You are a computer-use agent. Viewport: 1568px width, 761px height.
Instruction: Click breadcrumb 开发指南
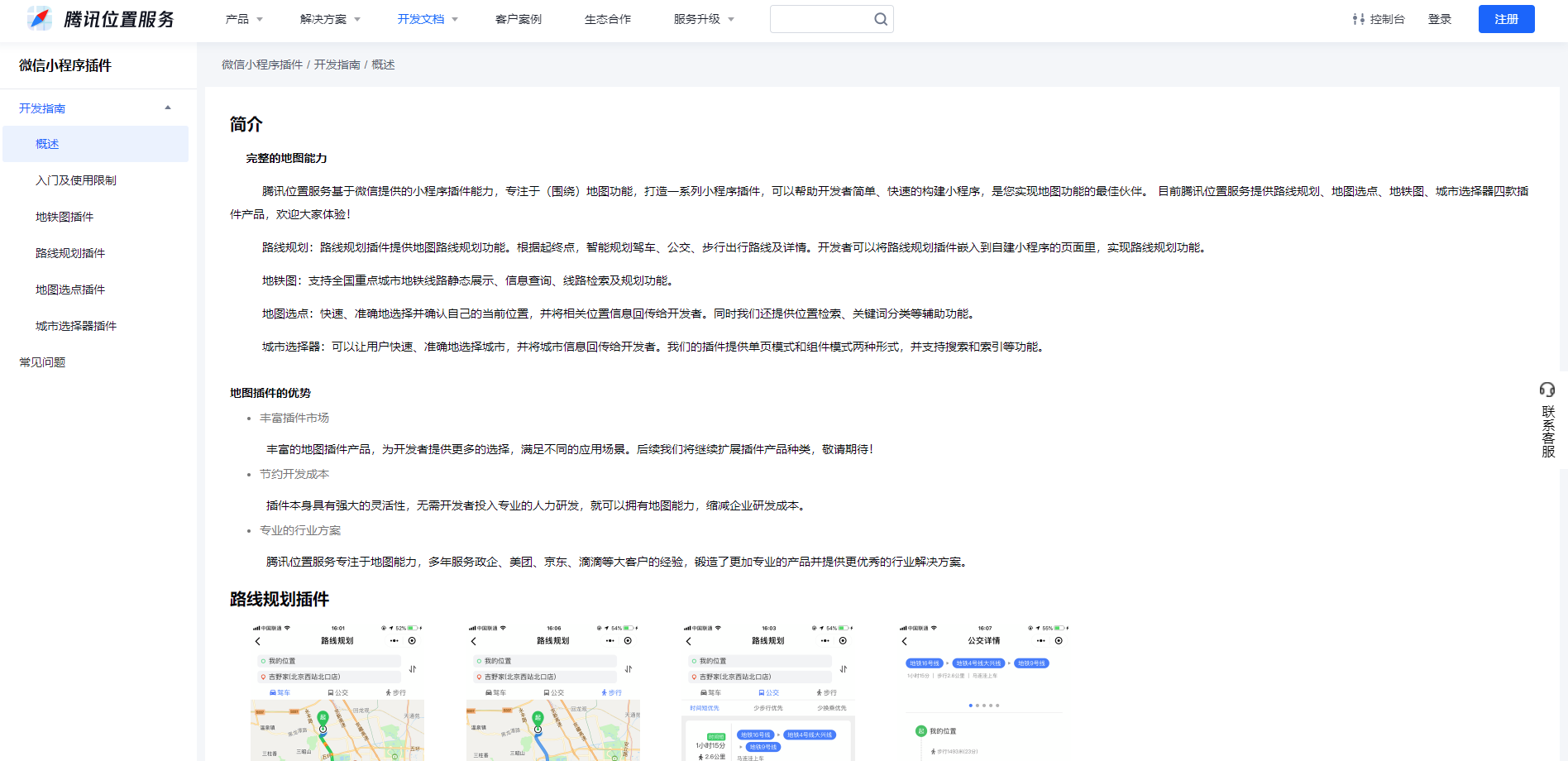coord(337,65)
